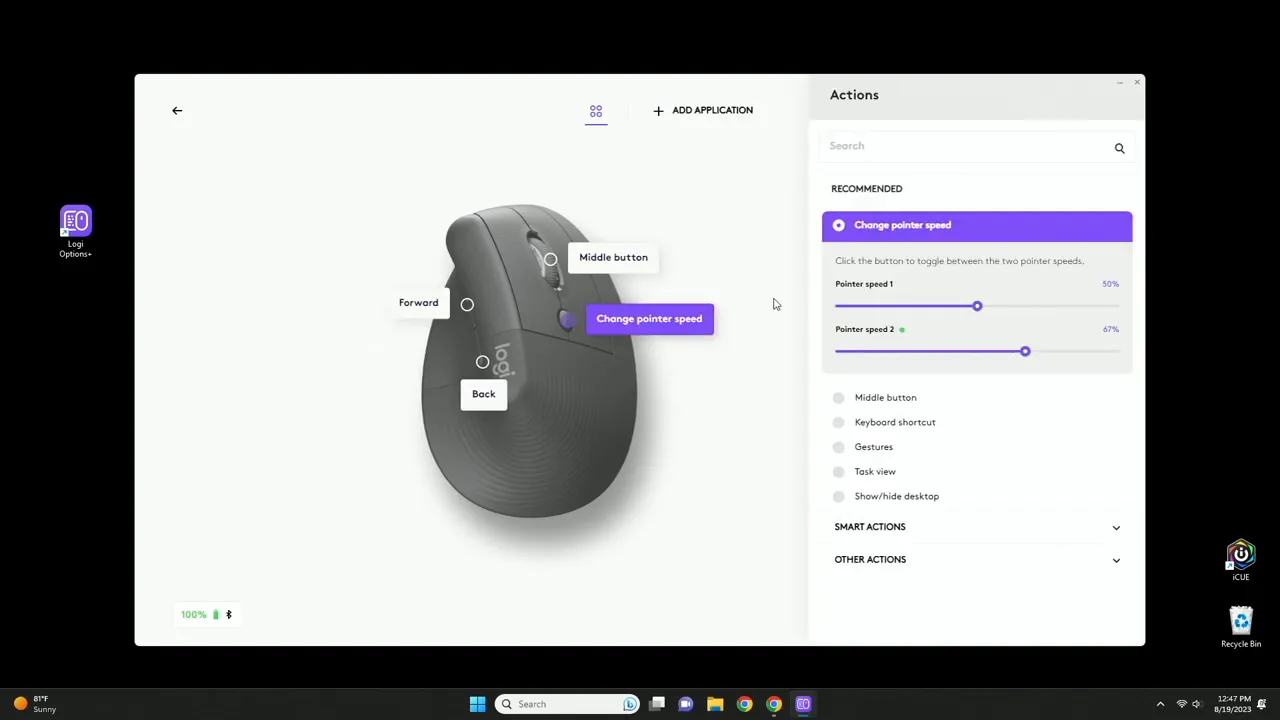Click the Forward button hotspot on the mouse
Image resolution: width=1280 pixels, height=720 pixels.
pyautogui.click(x=467, y=304)
